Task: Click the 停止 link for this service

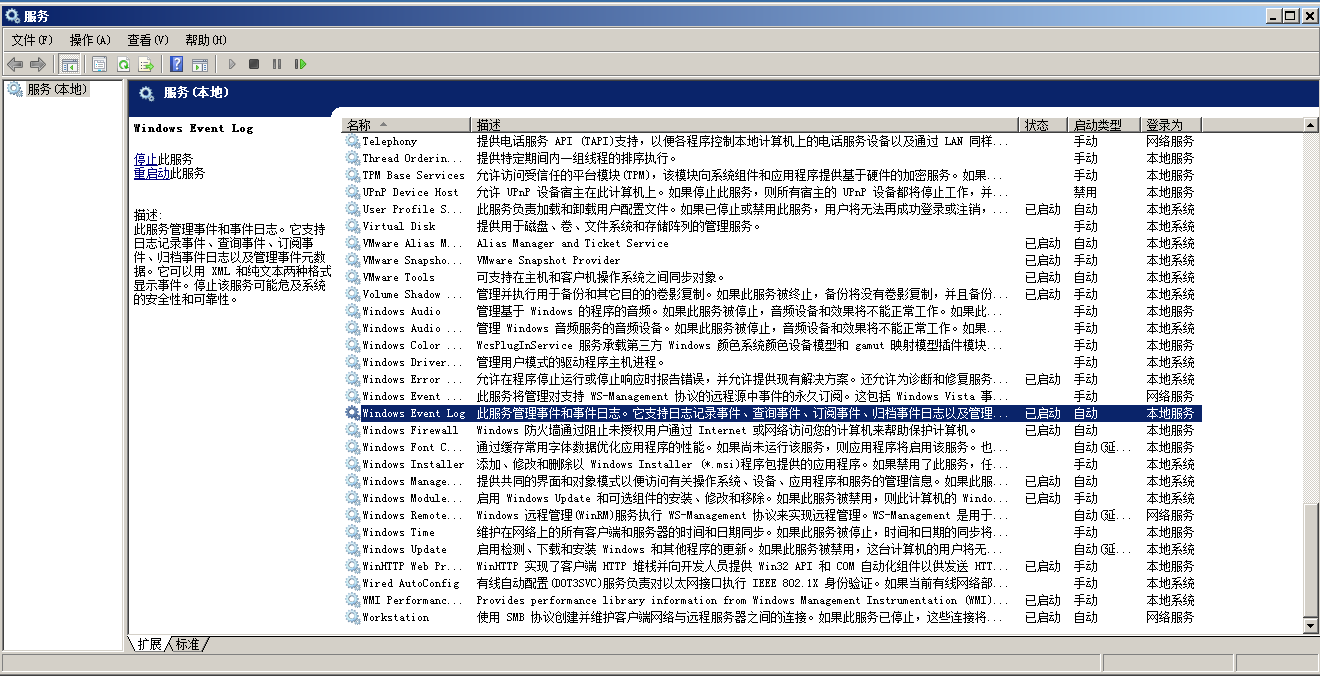Action: point(146,159)
